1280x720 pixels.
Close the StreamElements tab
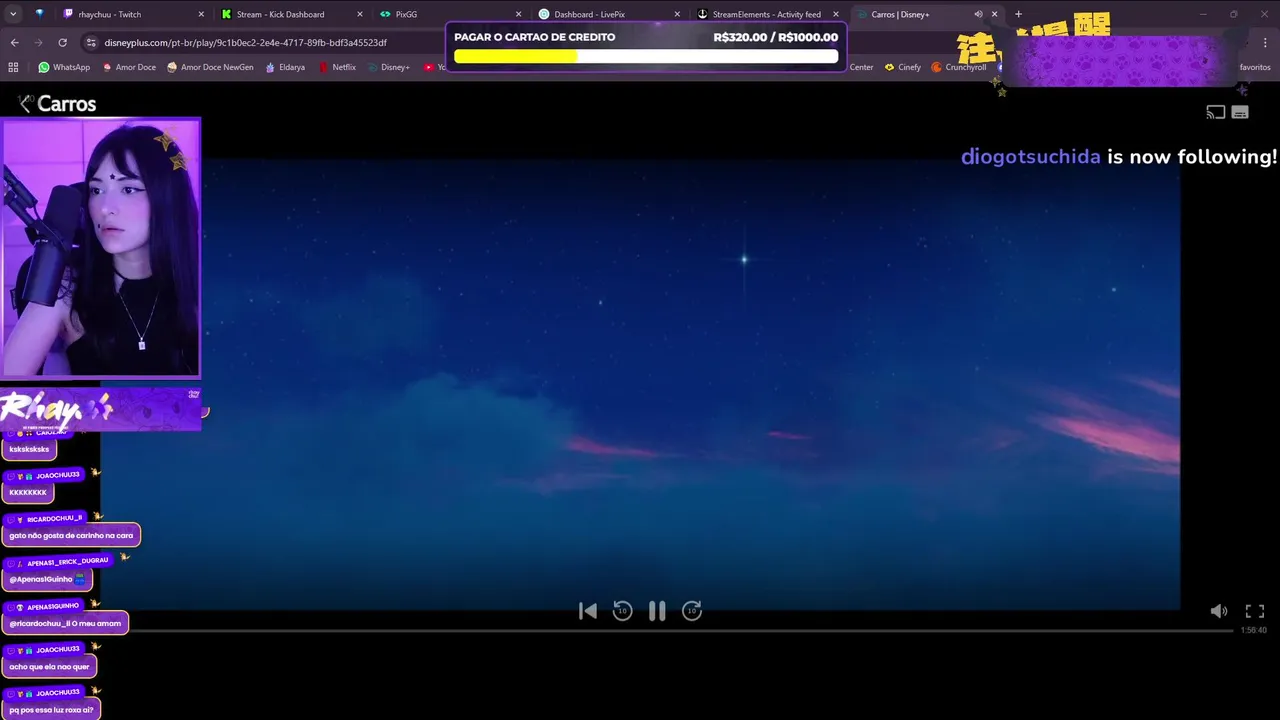[x=836, y=14]
